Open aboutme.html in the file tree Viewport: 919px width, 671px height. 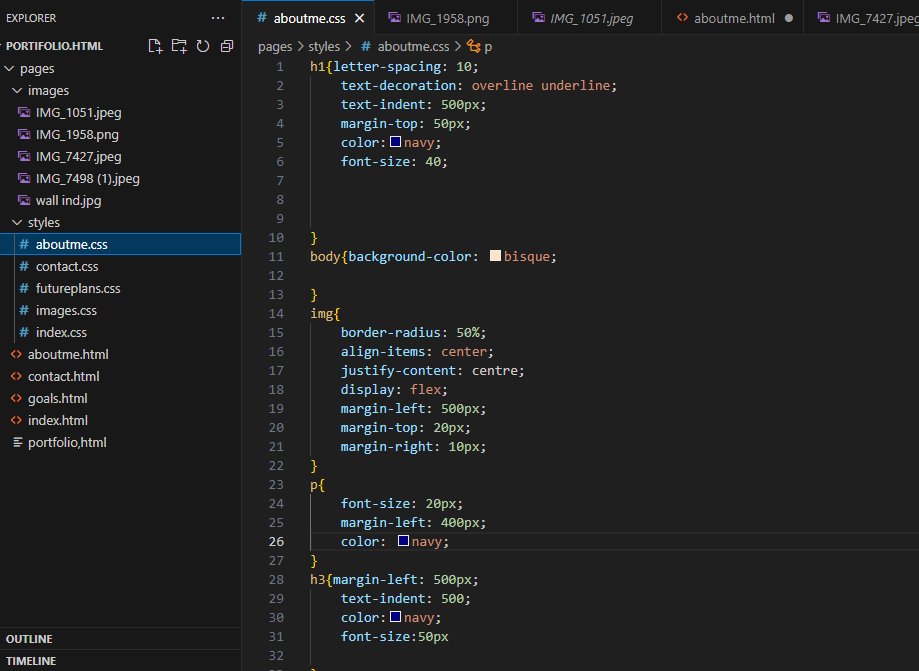pyautogui.click(x=120, y=354)
